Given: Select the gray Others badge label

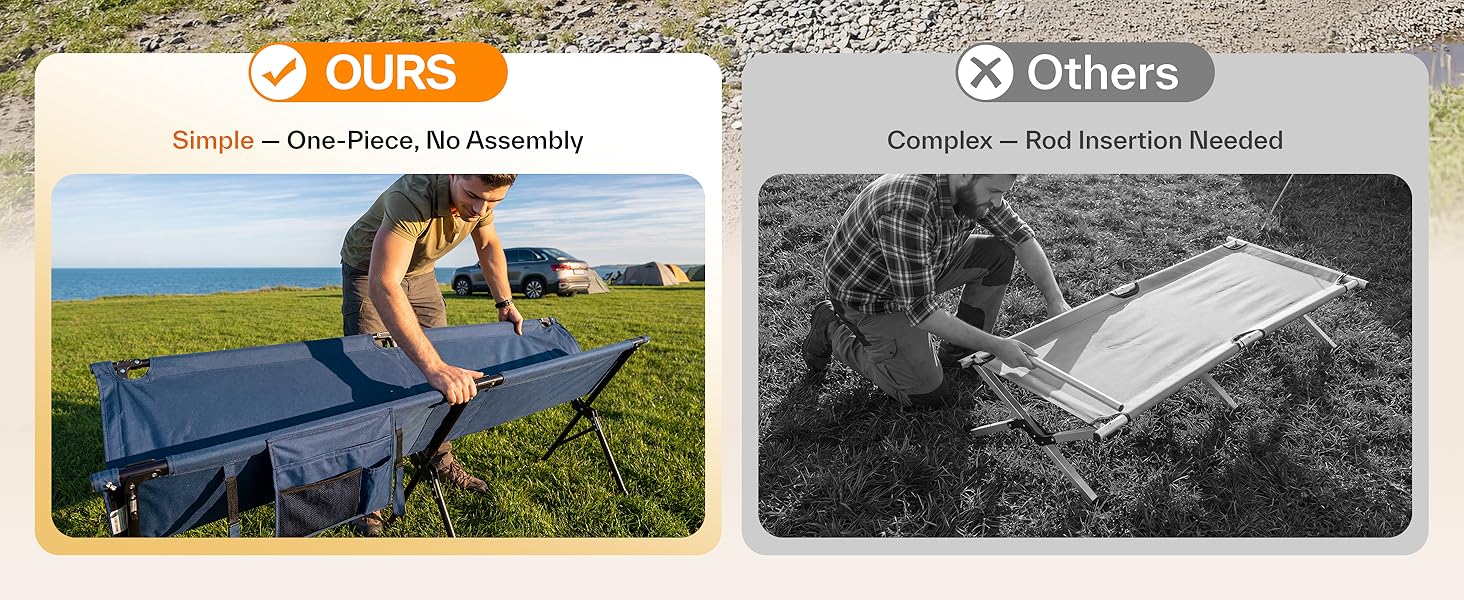Looking at the screenshot, I should 1085,72.
